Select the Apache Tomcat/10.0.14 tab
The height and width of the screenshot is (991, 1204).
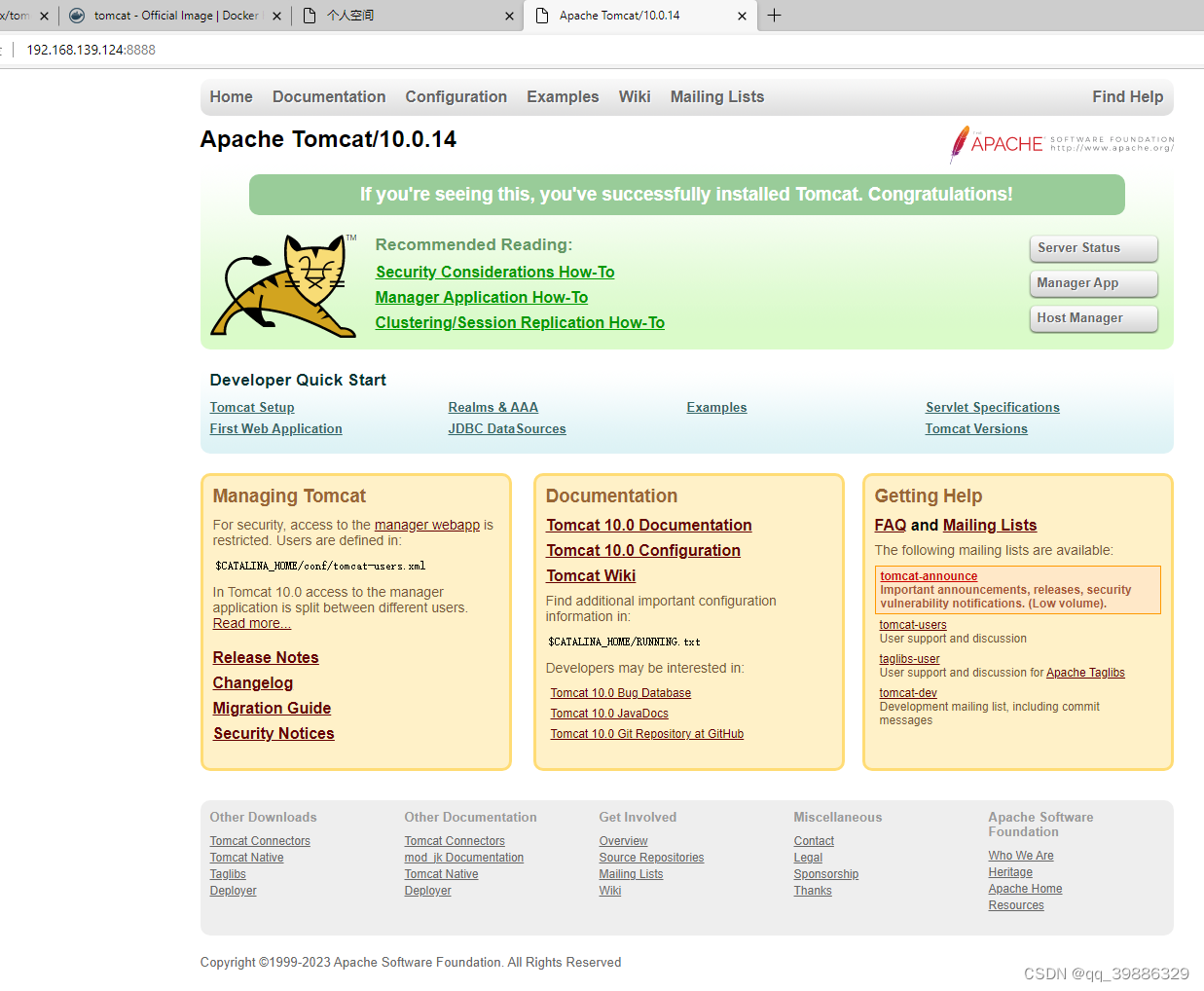point(640,16)
